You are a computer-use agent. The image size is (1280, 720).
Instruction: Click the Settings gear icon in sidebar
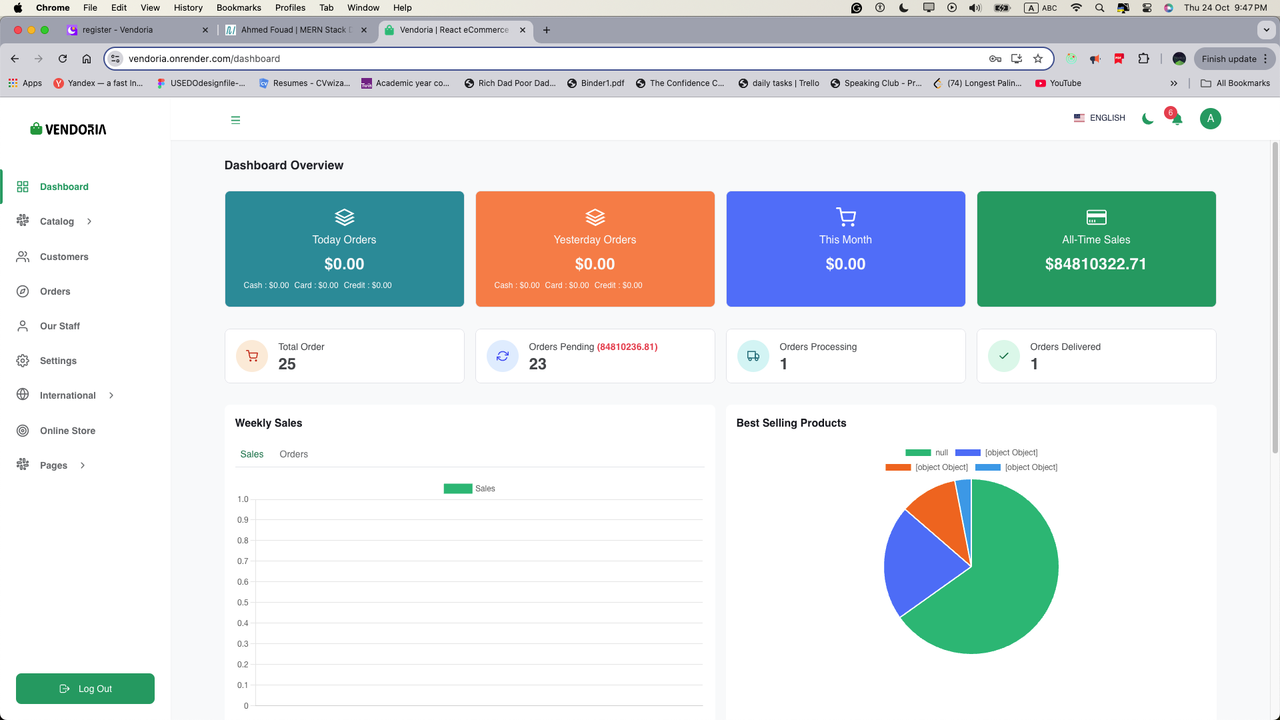coord(22,361)
